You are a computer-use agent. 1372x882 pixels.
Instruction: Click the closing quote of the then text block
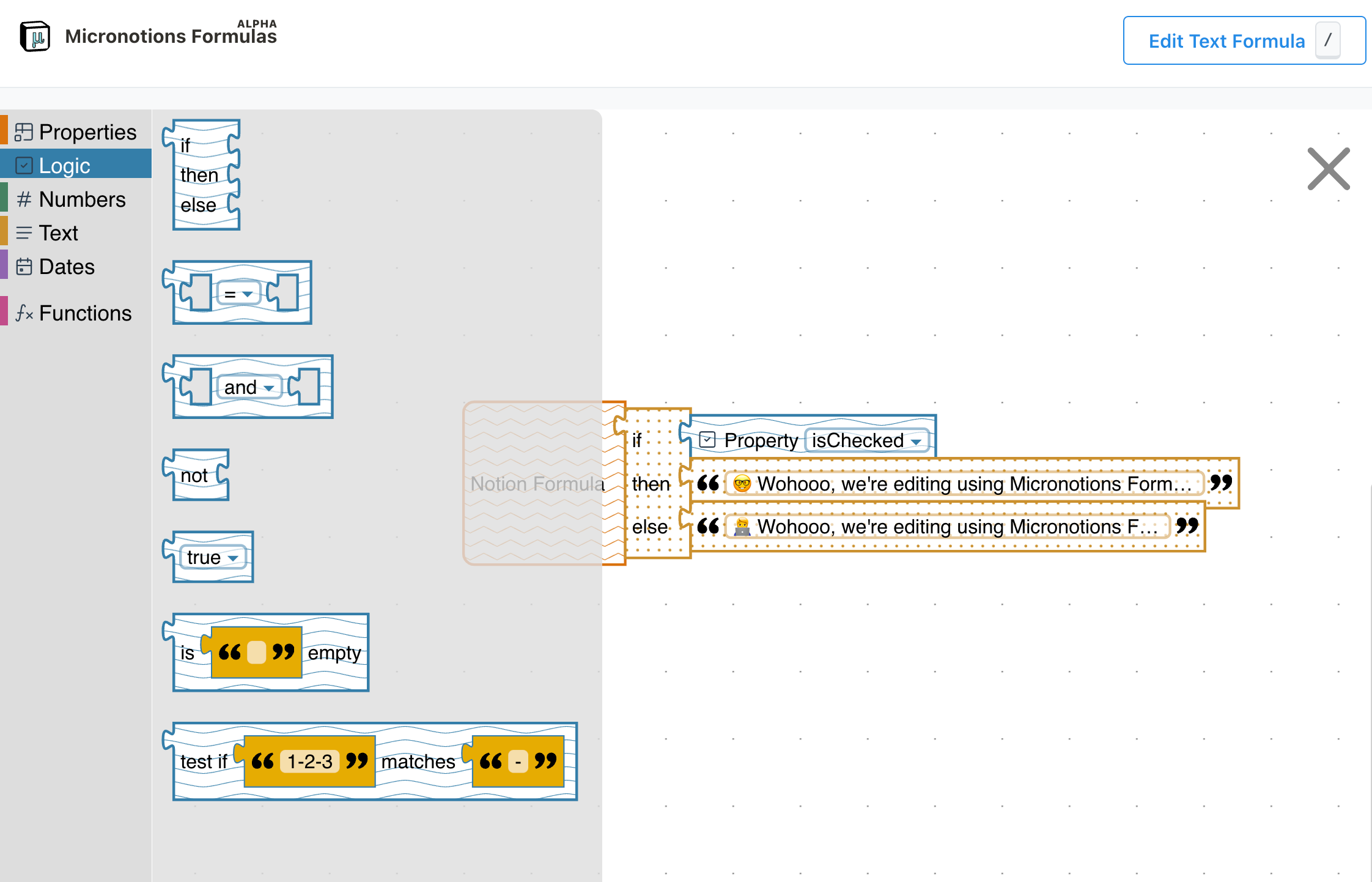pos(1221,483)
